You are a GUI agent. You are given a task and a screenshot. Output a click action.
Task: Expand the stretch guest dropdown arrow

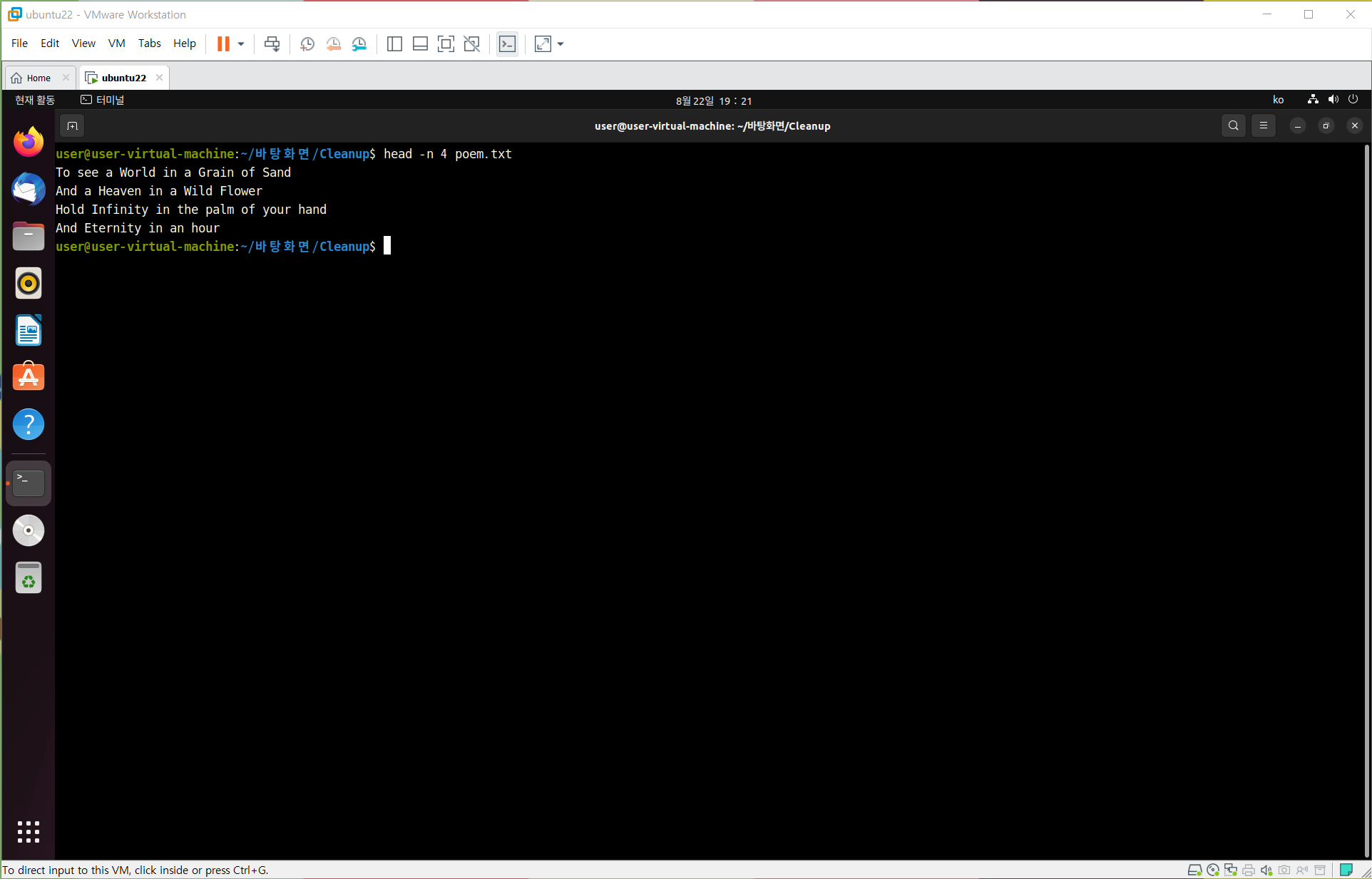pos(560,44)
